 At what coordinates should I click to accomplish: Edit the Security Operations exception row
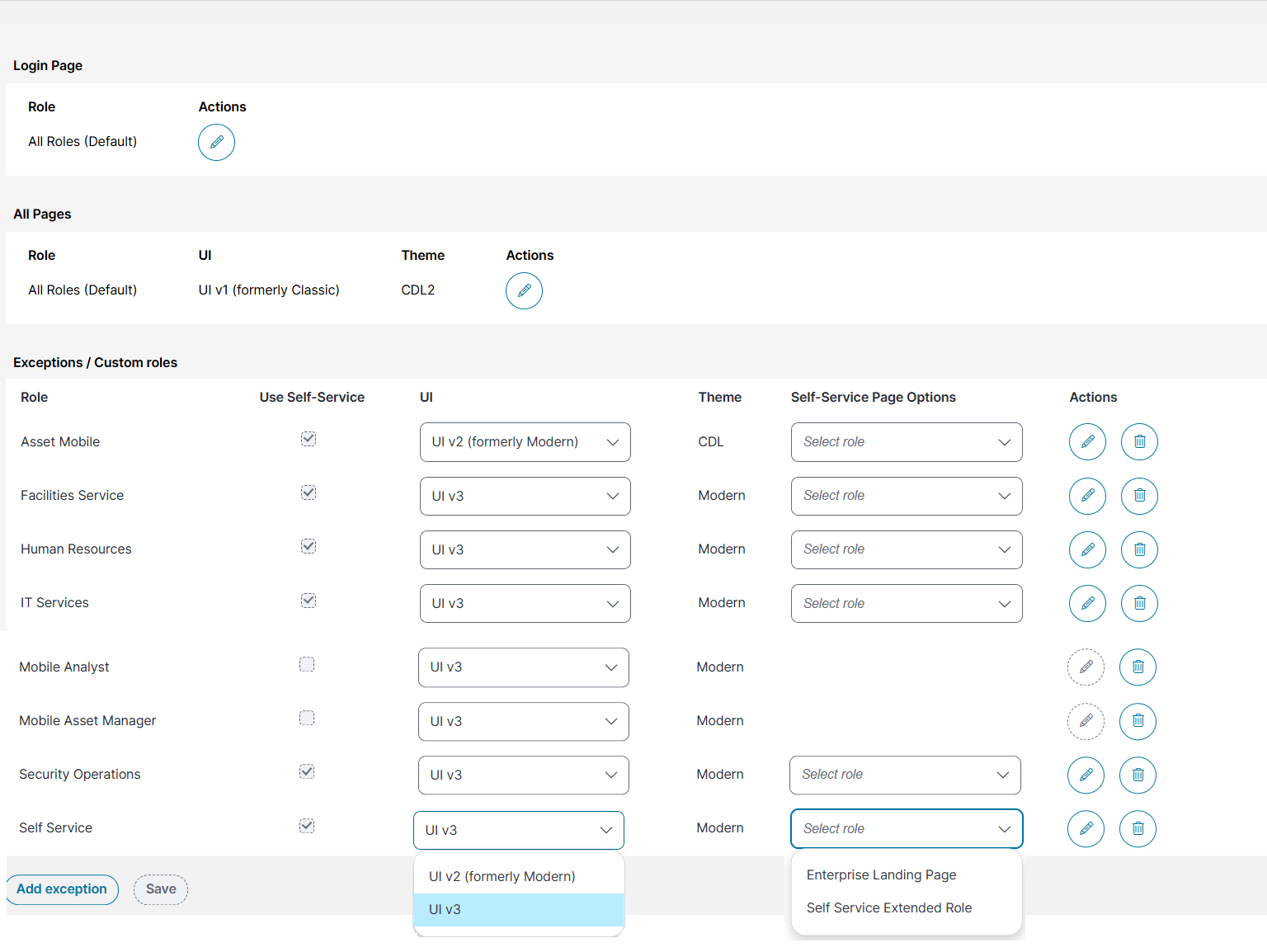1086,775
